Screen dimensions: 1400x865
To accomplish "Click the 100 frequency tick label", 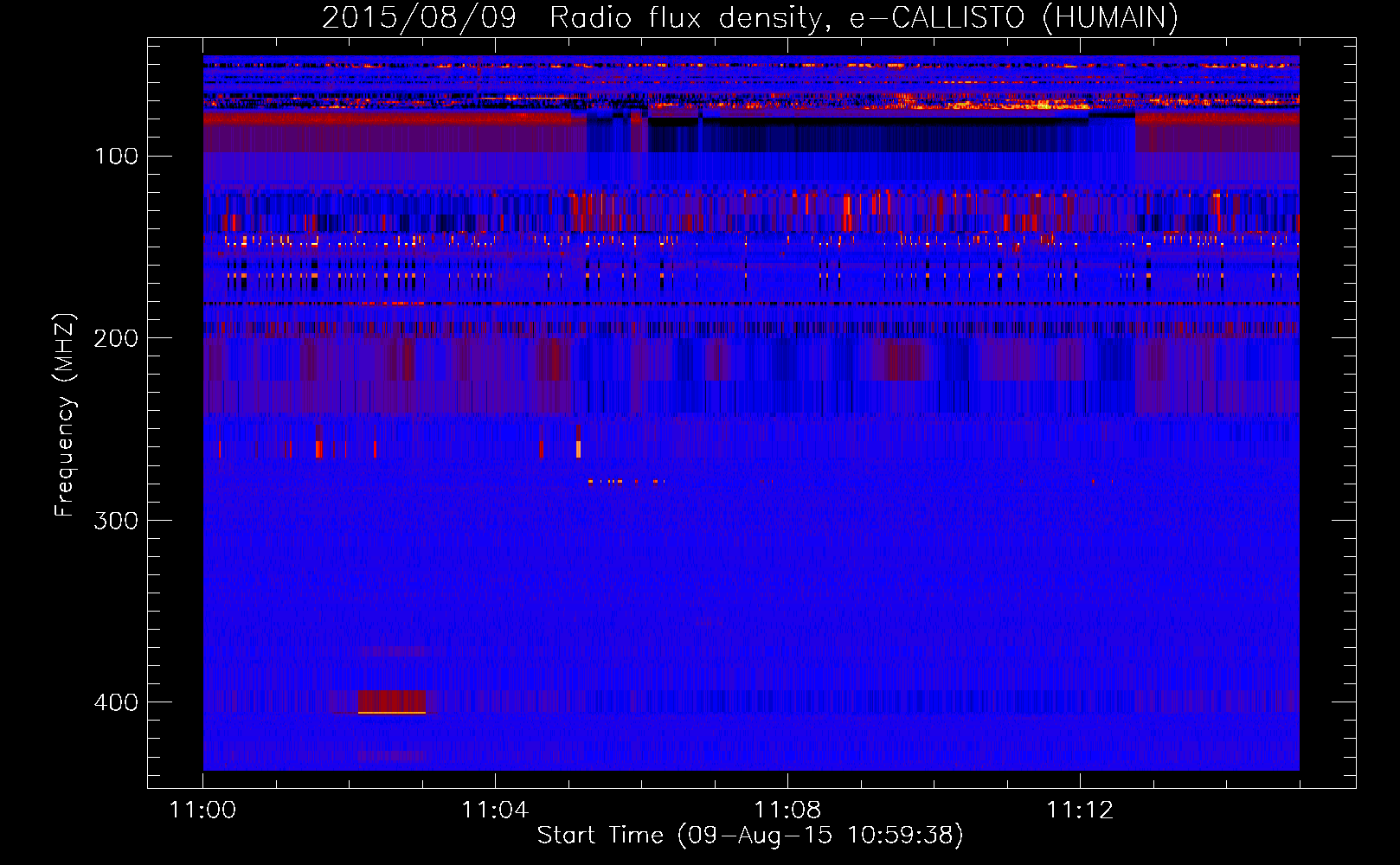I will click(x=117, y=156).
